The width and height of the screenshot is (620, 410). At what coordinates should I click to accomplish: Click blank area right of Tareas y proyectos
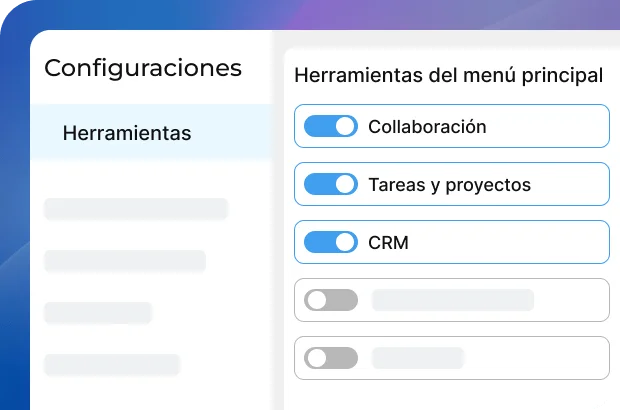pyautogui.click(x=570, y=185)
